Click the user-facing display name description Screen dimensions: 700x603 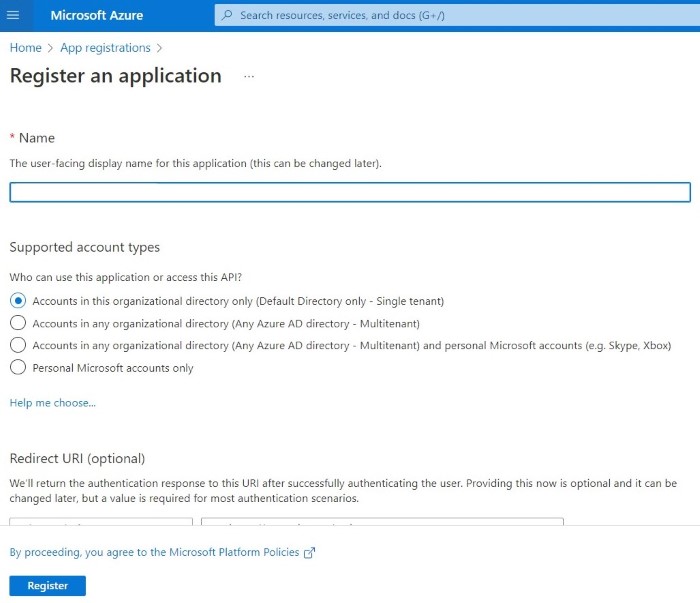196,163
